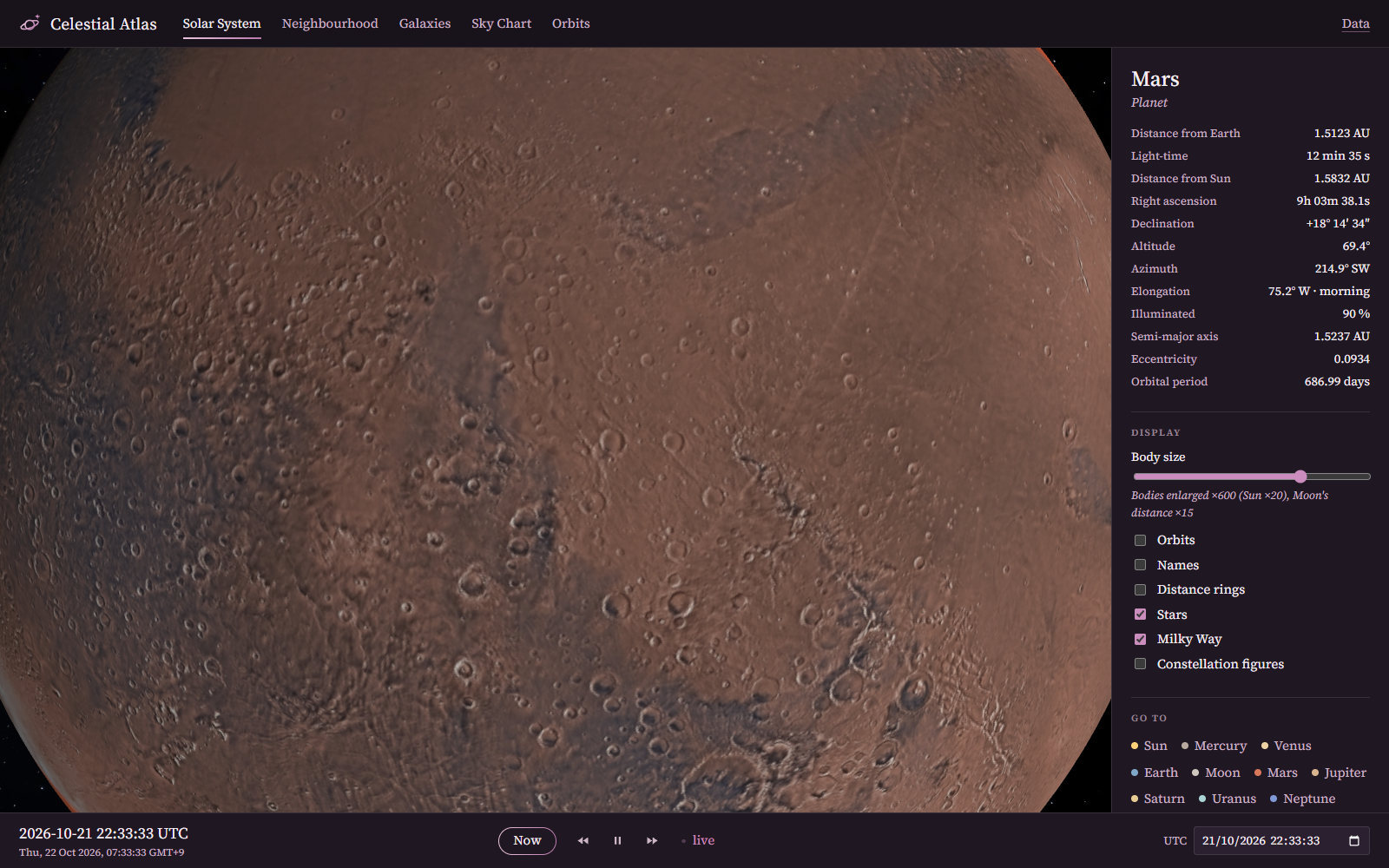Go to Mercury
Image resolution: width=1389 pixels, height=868 pixels.
click(1214, 746)
